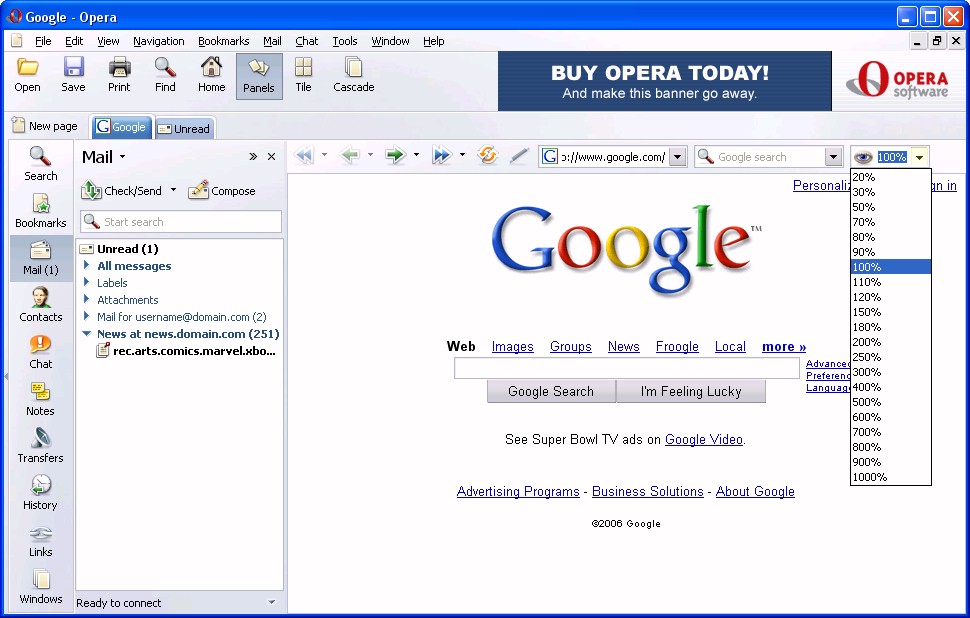Open the Windows panel icon

[x=41, y=580]
